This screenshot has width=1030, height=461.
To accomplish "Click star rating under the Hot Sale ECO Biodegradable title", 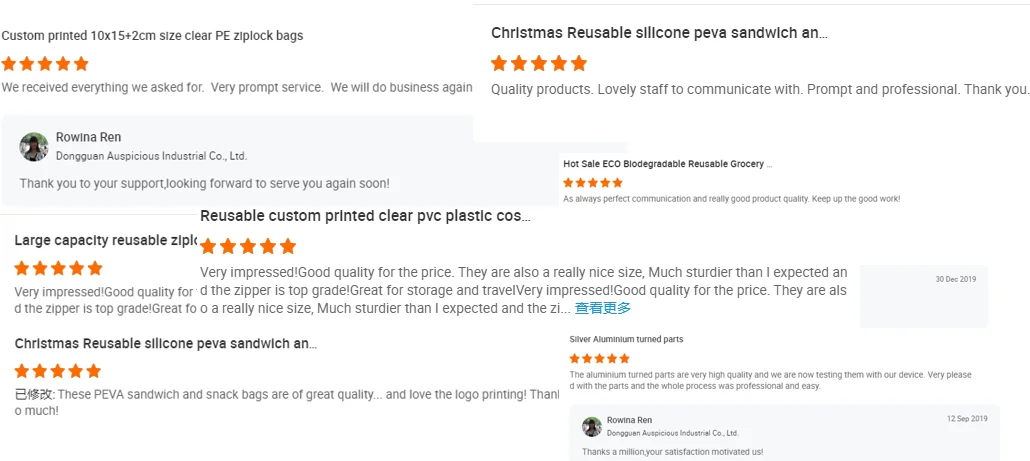I will click(x=593, y=183).
